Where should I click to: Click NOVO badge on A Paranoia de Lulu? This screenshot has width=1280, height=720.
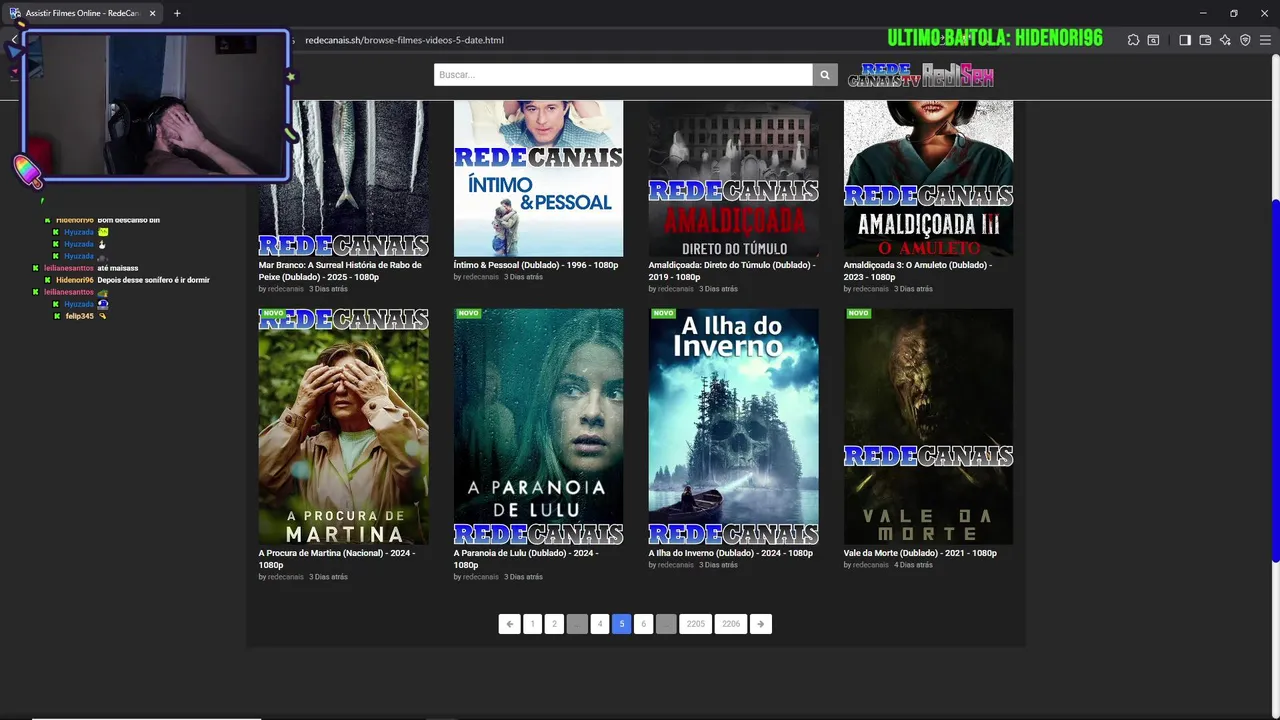pyautogui.click(x=468, y=313)
